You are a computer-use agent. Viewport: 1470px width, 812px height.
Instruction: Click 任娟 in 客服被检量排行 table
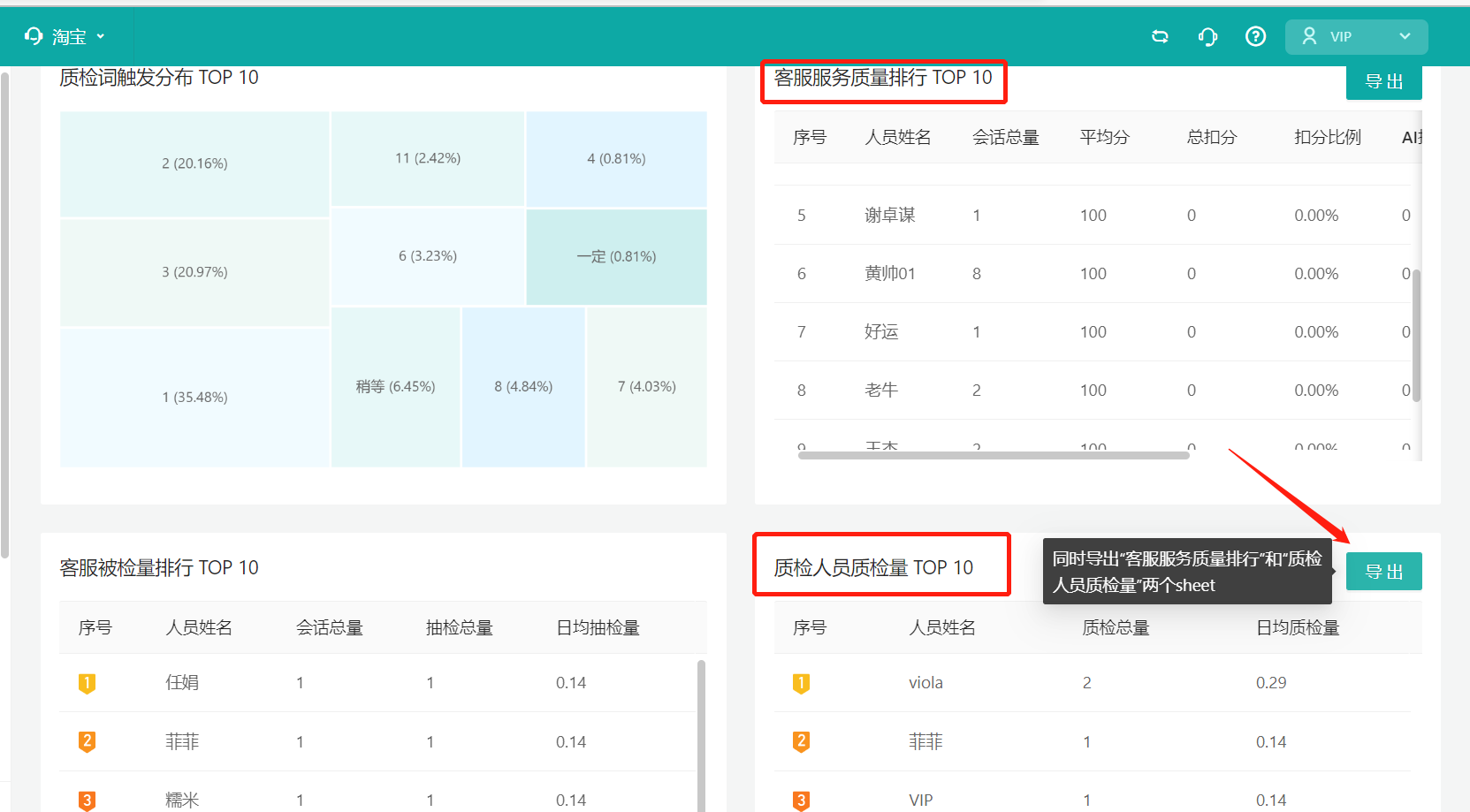(x=182, y=682)
